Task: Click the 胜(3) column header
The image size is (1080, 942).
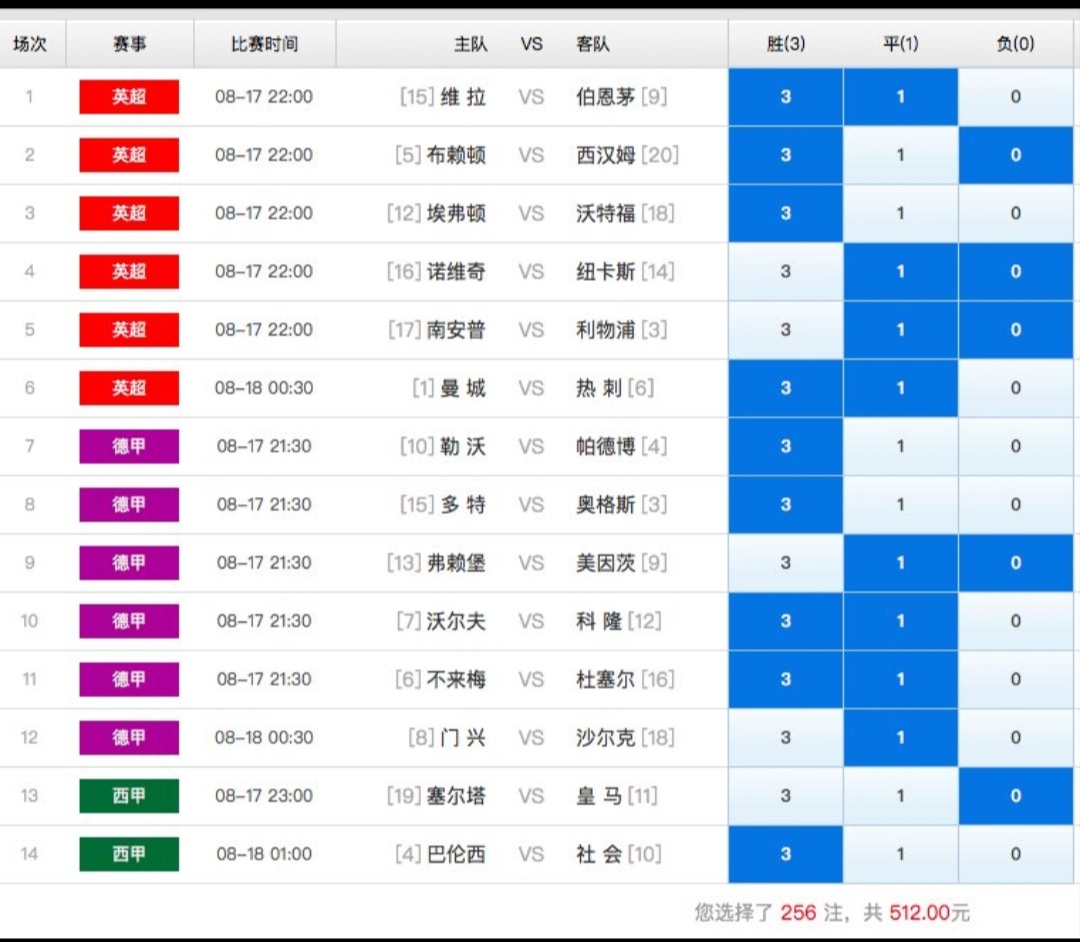Action: [x=786, y=43]
